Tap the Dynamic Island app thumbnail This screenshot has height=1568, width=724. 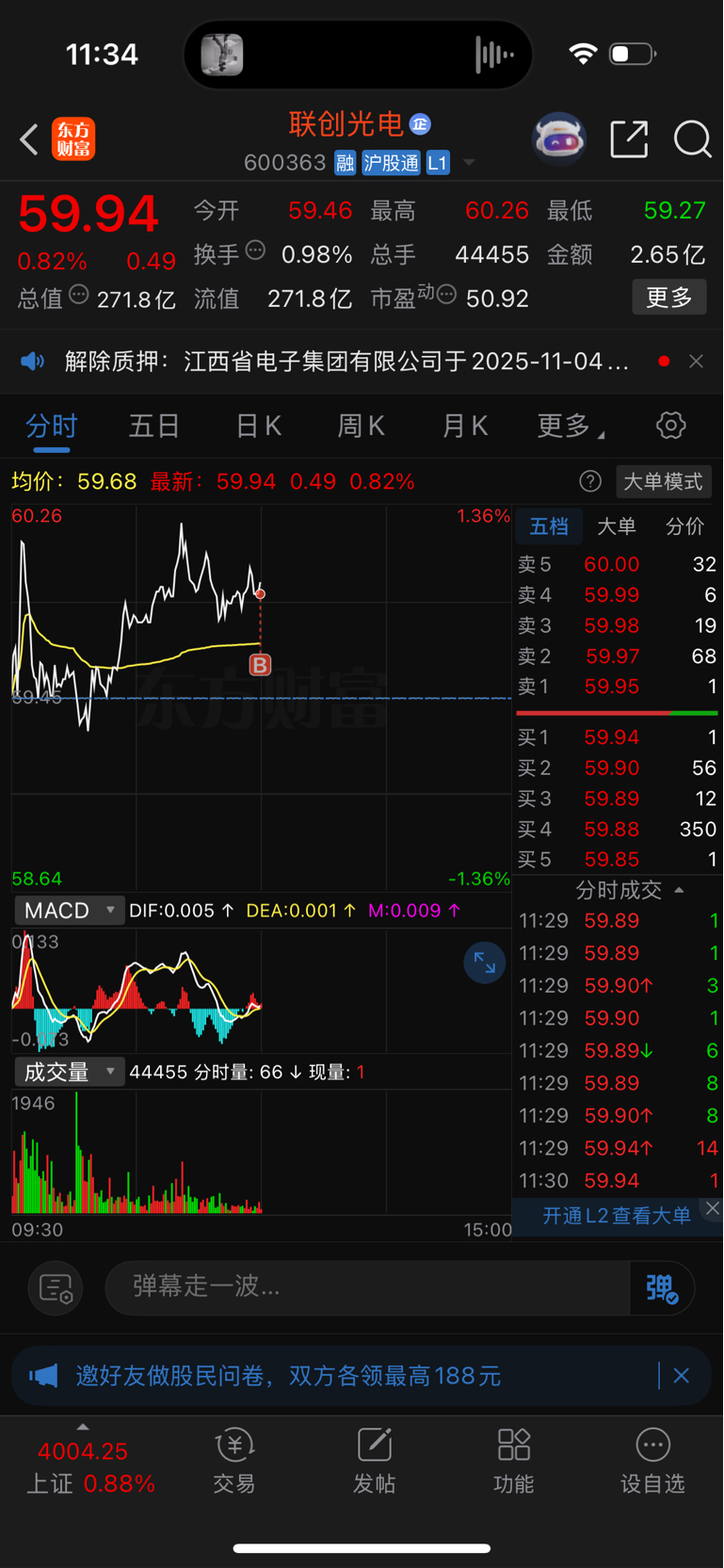point(222,55)
